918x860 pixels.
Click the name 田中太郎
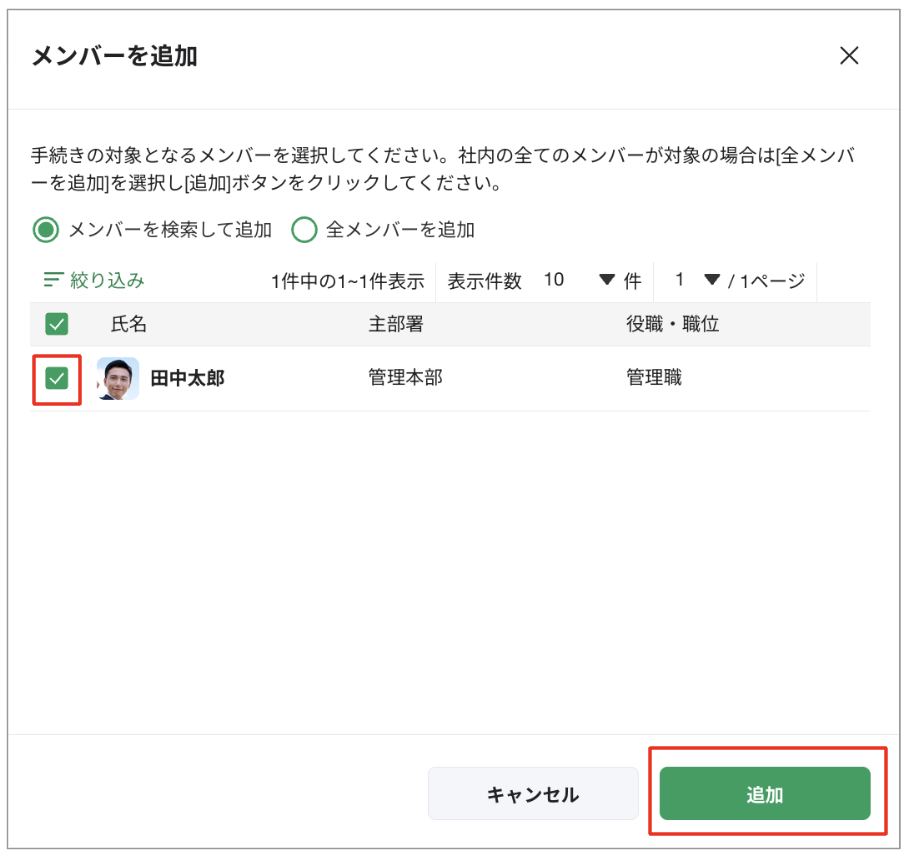tap(187, 378)
